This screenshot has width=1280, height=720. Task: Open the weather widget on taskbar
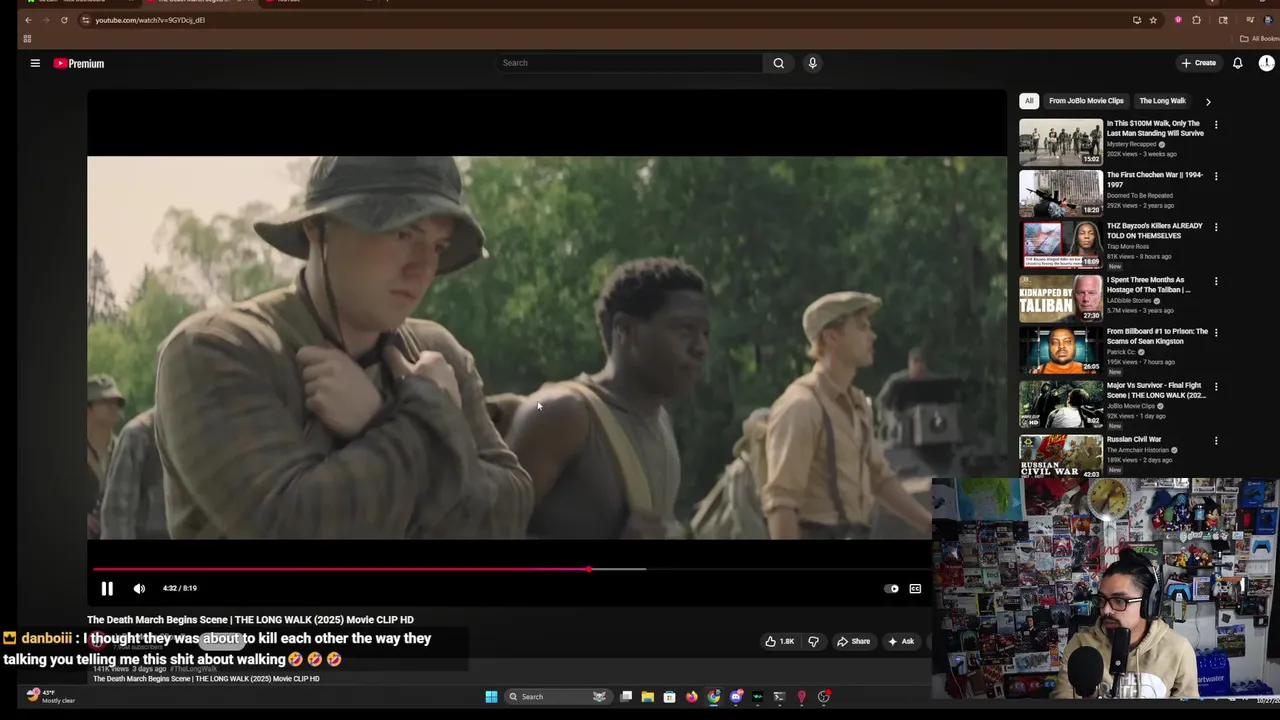(x=50, y=696)
